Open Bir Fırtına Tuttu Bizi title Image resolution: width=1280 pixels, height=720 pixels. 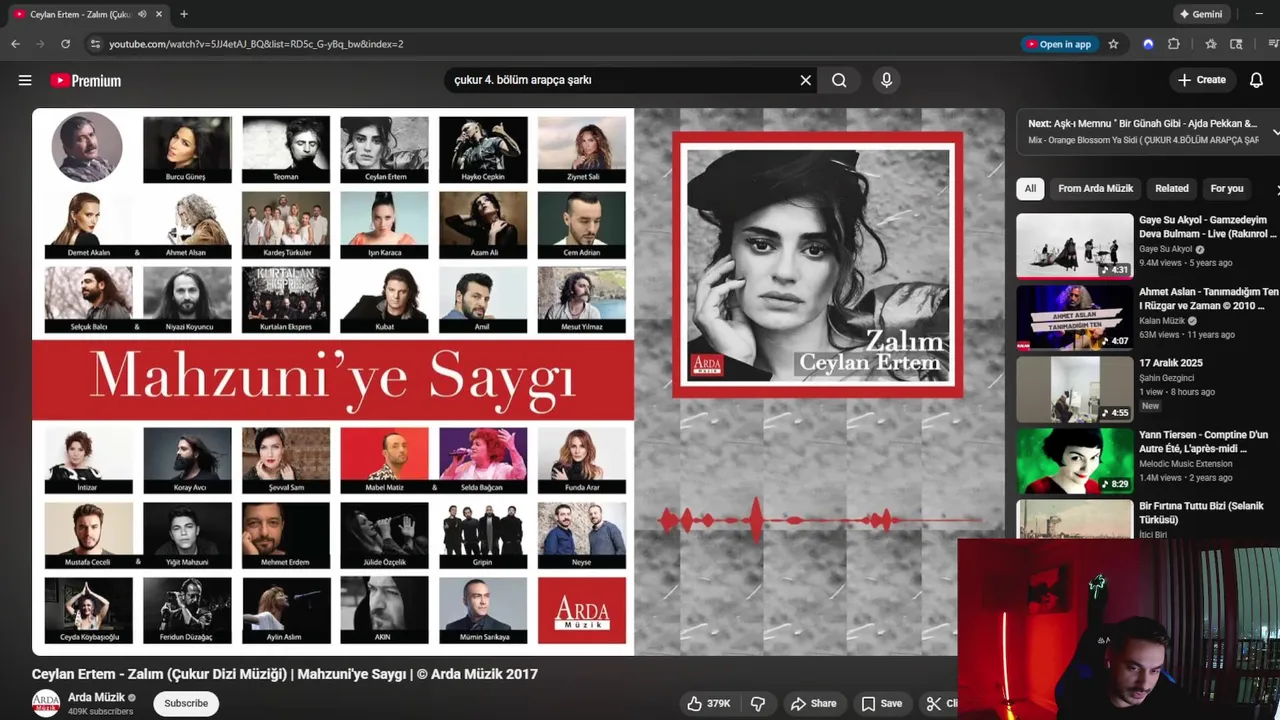pyautogui.click(x=1202, y=513)
